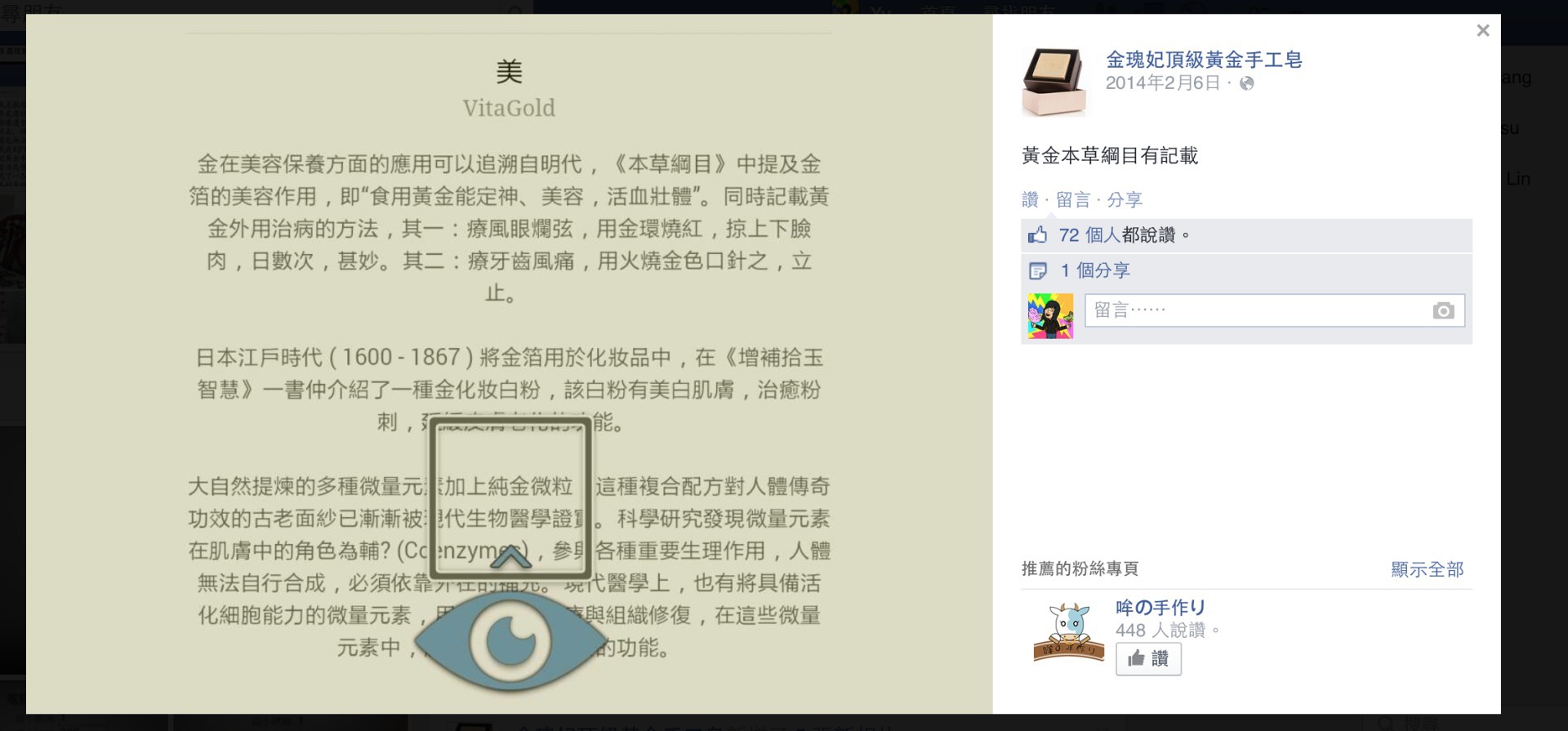The height and width of the screenshot is (731, 1568).
Task: Click the 讚 link under the post
Action: tap(1030, 199)
